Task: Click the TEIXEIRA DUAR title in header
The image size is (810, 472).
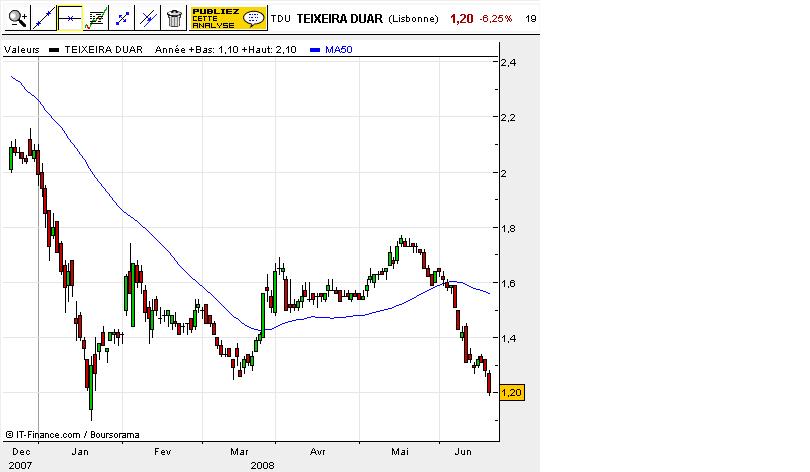Action: [x=339, y=19]
